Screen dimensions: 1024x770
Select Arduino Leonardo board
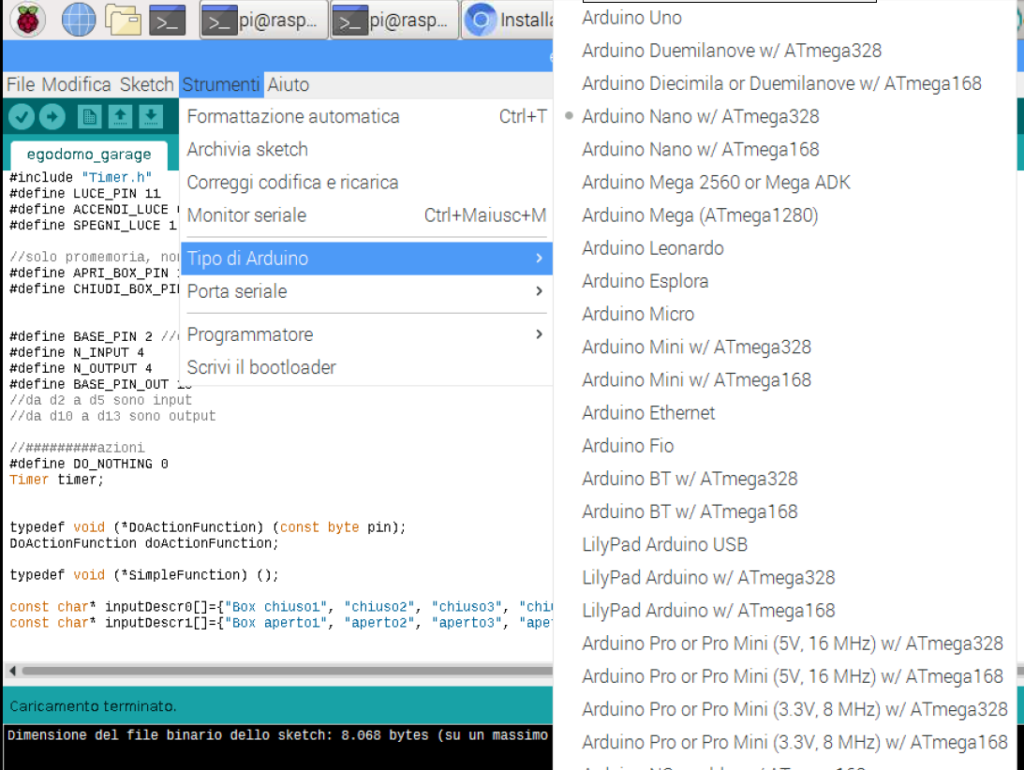[x=785, y=248]
